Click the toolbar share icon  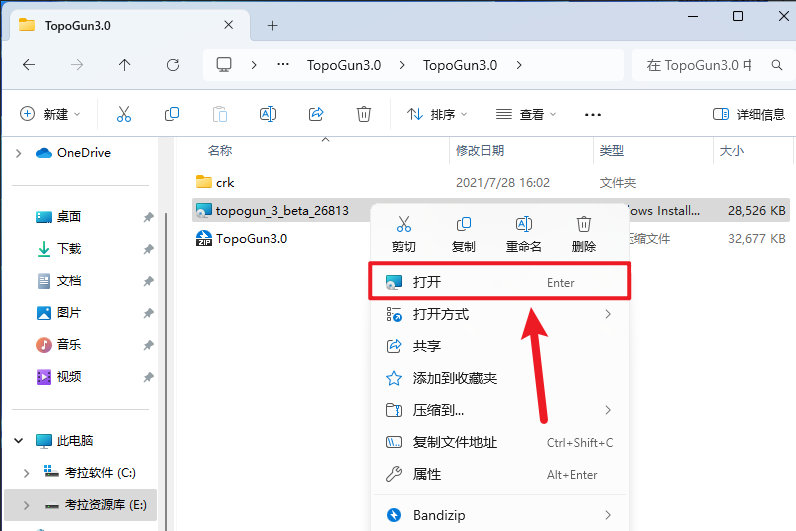[316, 114]
